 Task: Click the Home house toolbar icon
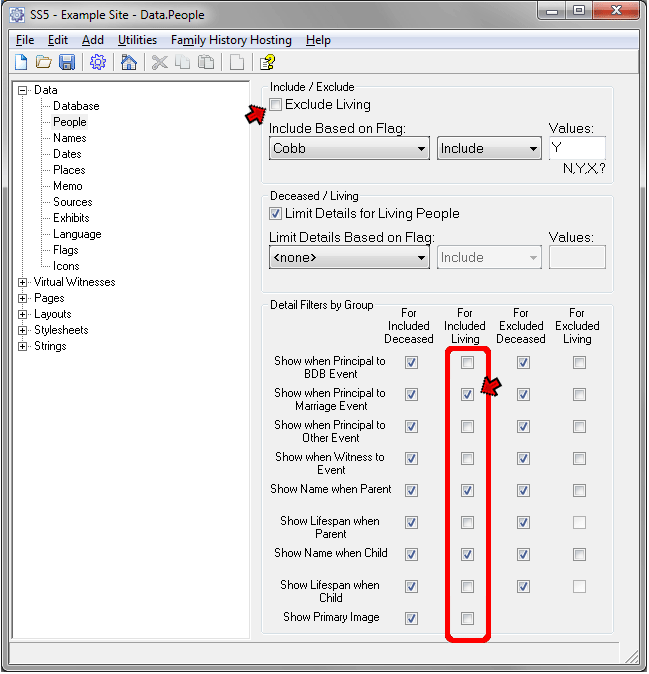click(x=129, y=62)
